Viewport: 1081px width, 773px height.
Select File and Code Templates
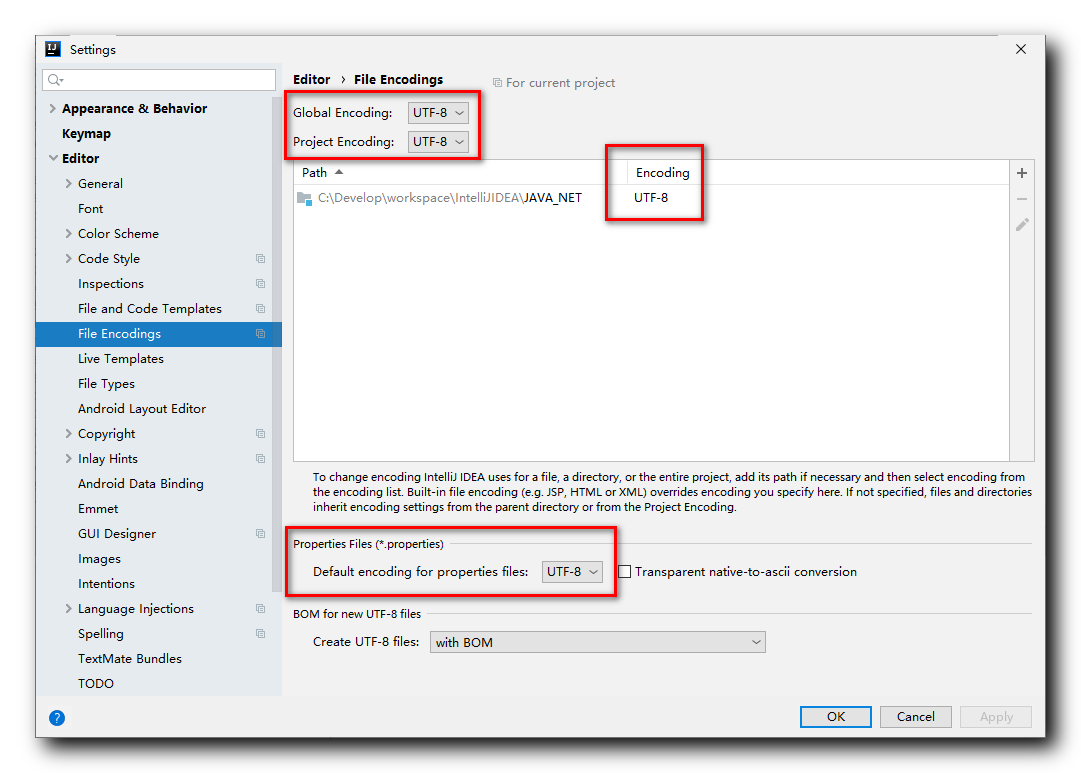tap(150, 309)
